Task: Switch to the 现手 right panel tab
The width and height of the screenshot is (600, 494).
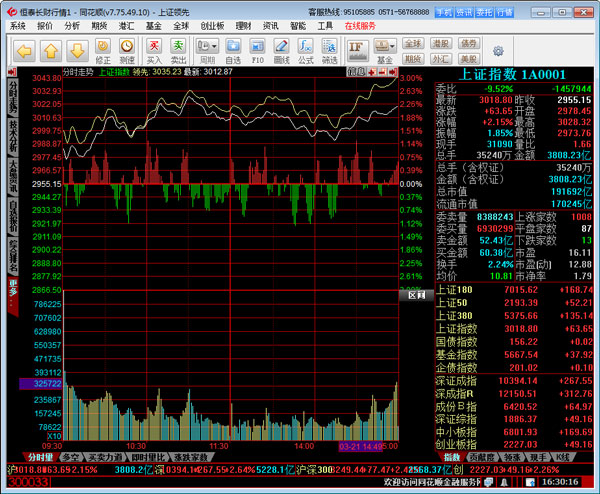Action: pyautogui.click(x=538, y=457)
